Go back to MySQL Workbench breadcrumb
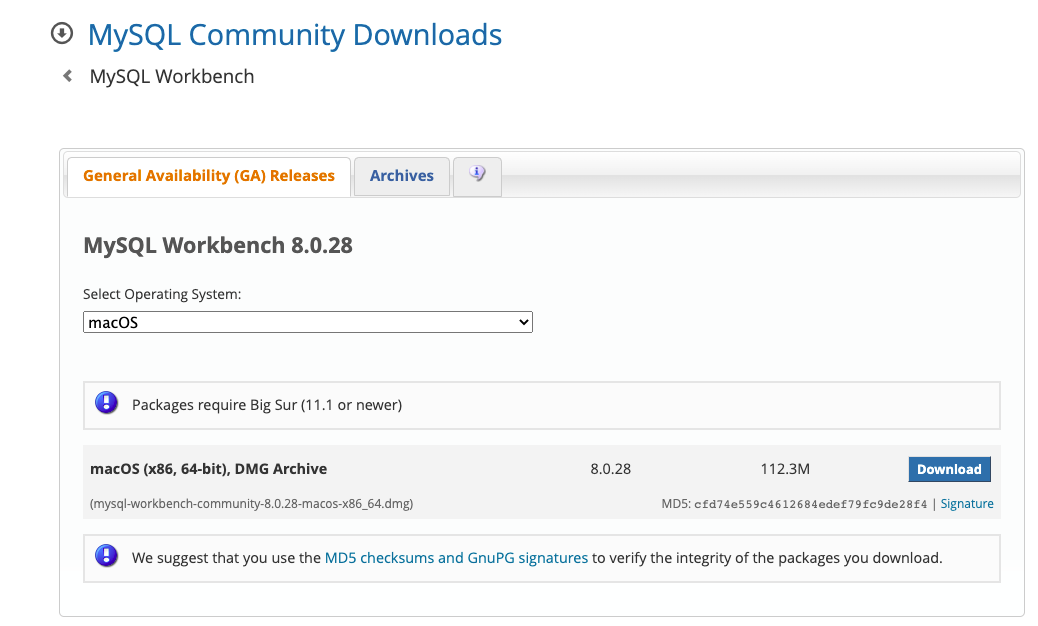This screenshot has height=626, width=1038. click(x=172, y=77)
